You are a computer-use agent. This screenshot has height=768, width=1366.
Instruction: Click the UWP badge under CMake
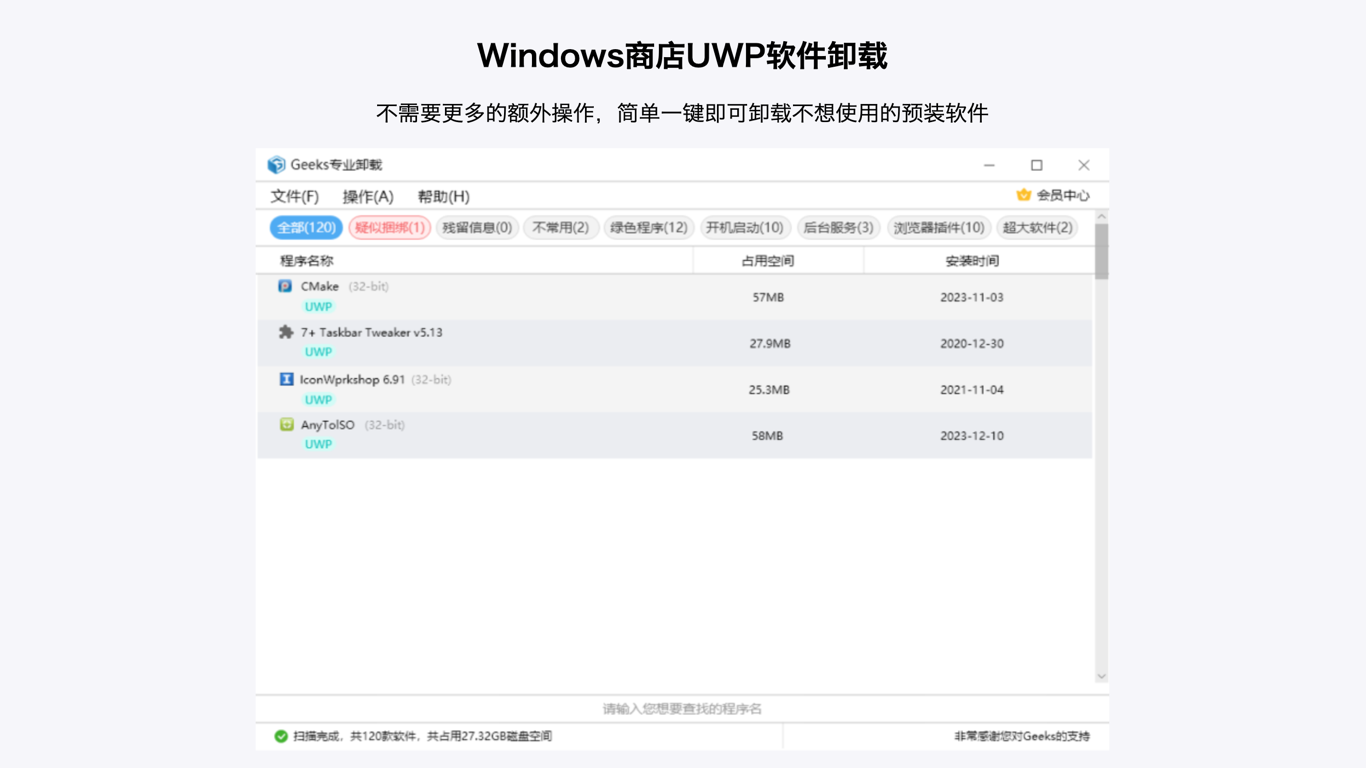[318, 307]
